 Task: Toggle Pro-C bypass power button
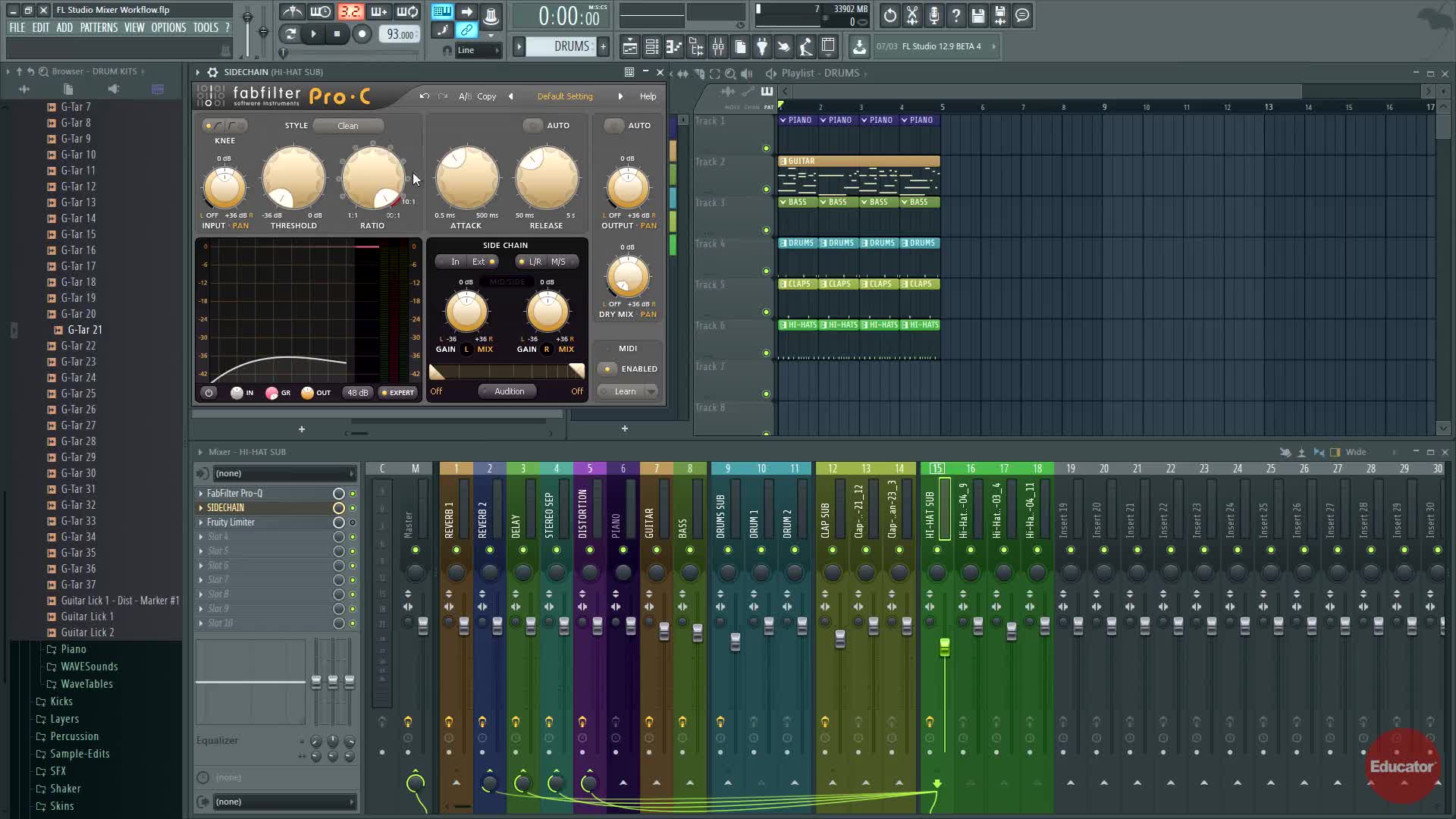(209, 392)
